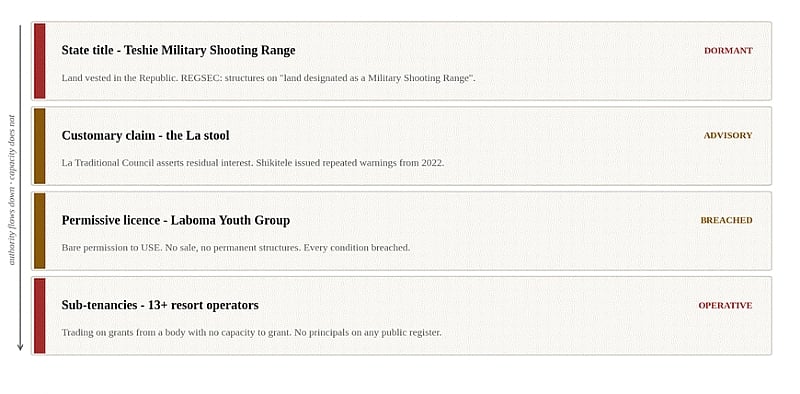The height and width of the screenshot is (394, 800).
Task: Open Permissive licence - Laboma Youth Group heading
Action: click(x=176, y=220)
